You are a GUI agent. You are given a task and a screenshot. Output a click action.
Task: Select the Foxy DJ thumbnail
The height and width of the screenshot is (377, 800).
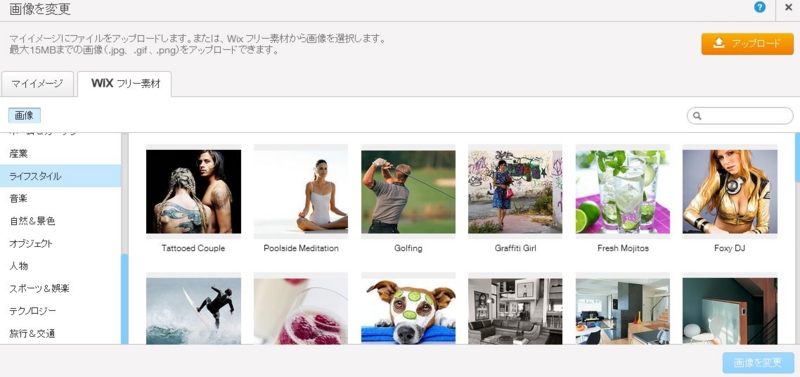tap(730, 191)
